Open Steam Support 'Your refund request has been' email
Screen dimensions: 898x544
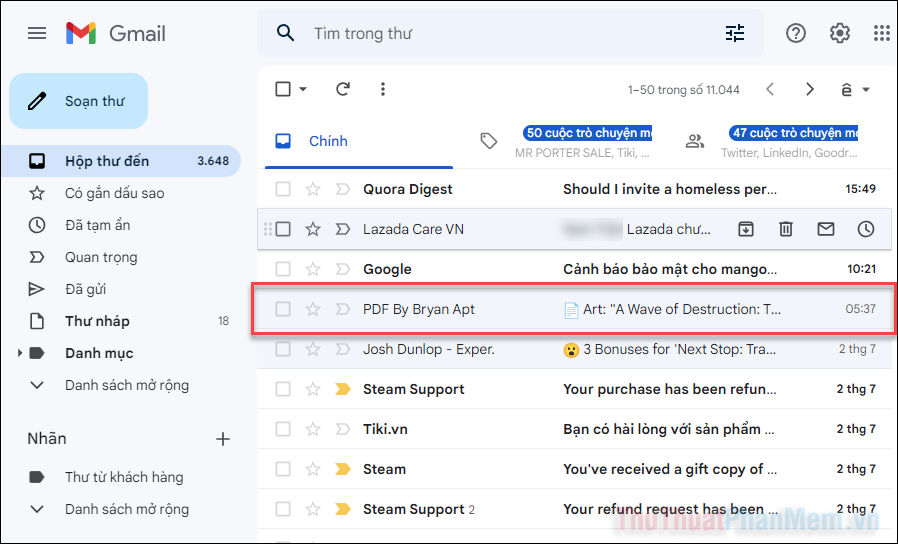tap(574, 509)
